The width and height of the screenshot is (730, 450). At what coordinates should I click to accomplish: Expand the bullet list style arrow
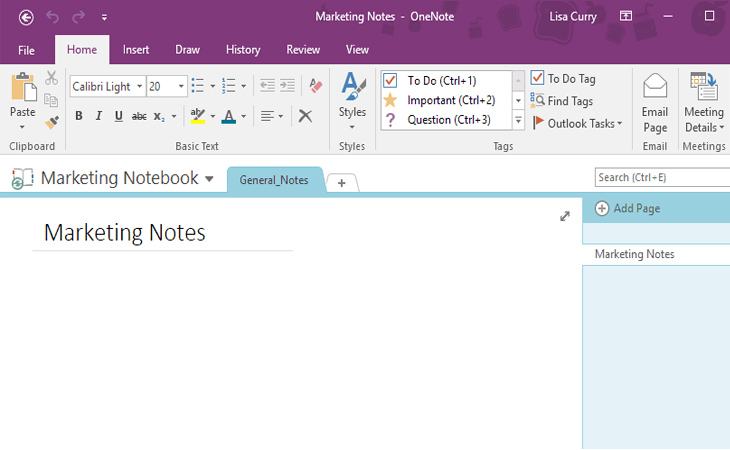(x=212, y=86)
